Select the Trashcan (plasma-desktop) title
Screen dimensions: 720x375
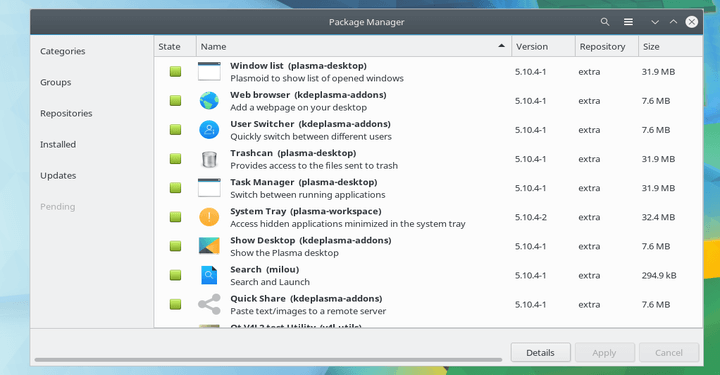pos(293,153)
